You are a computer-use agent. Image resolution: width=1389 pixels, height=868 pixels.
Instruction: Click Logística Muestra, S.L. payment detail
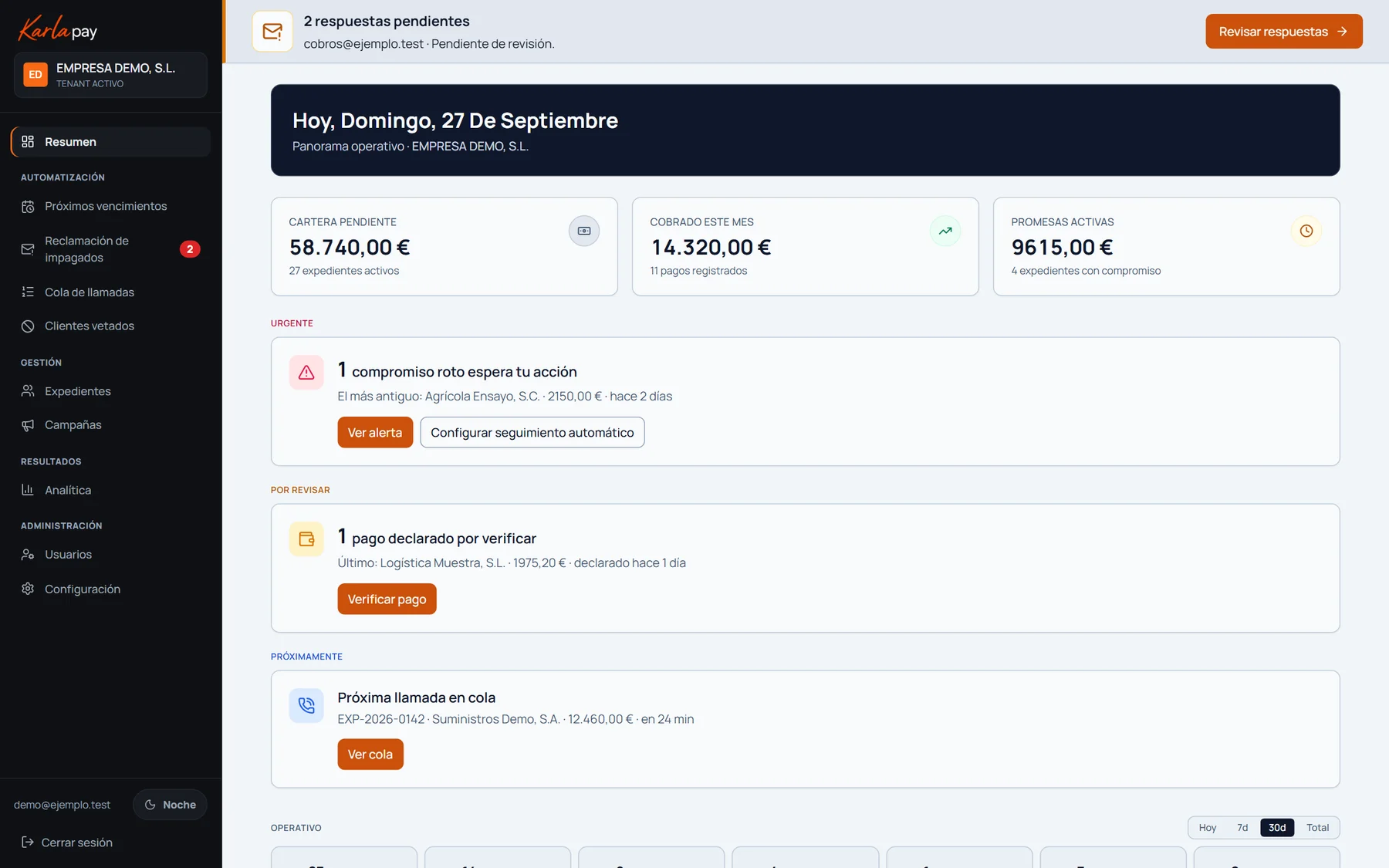click(x=512, y=563)
